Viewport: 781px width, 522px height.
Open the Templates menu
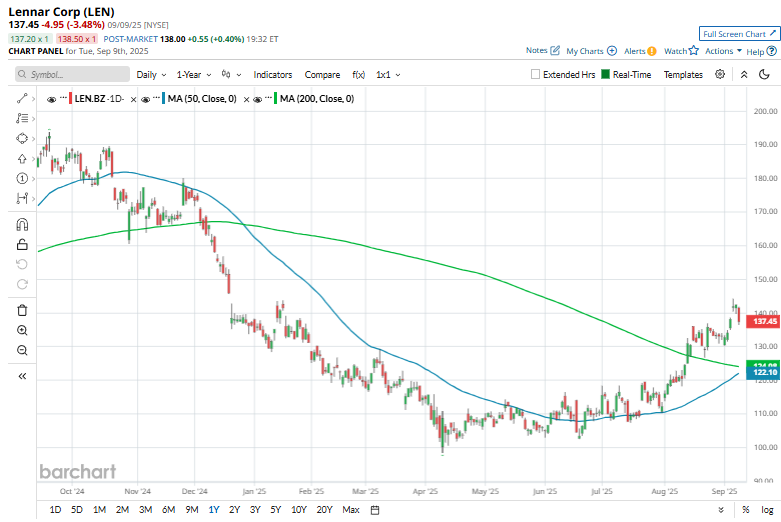(683, 75)
